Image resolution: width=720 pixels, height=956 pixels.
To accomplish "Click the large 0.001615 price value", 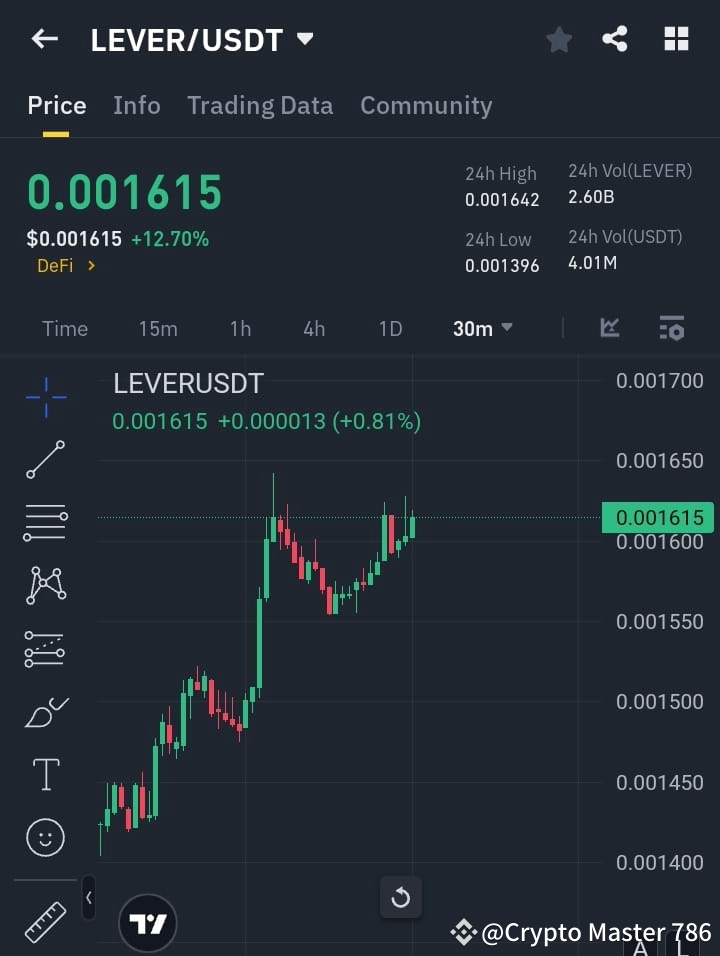I will [125, 193].
